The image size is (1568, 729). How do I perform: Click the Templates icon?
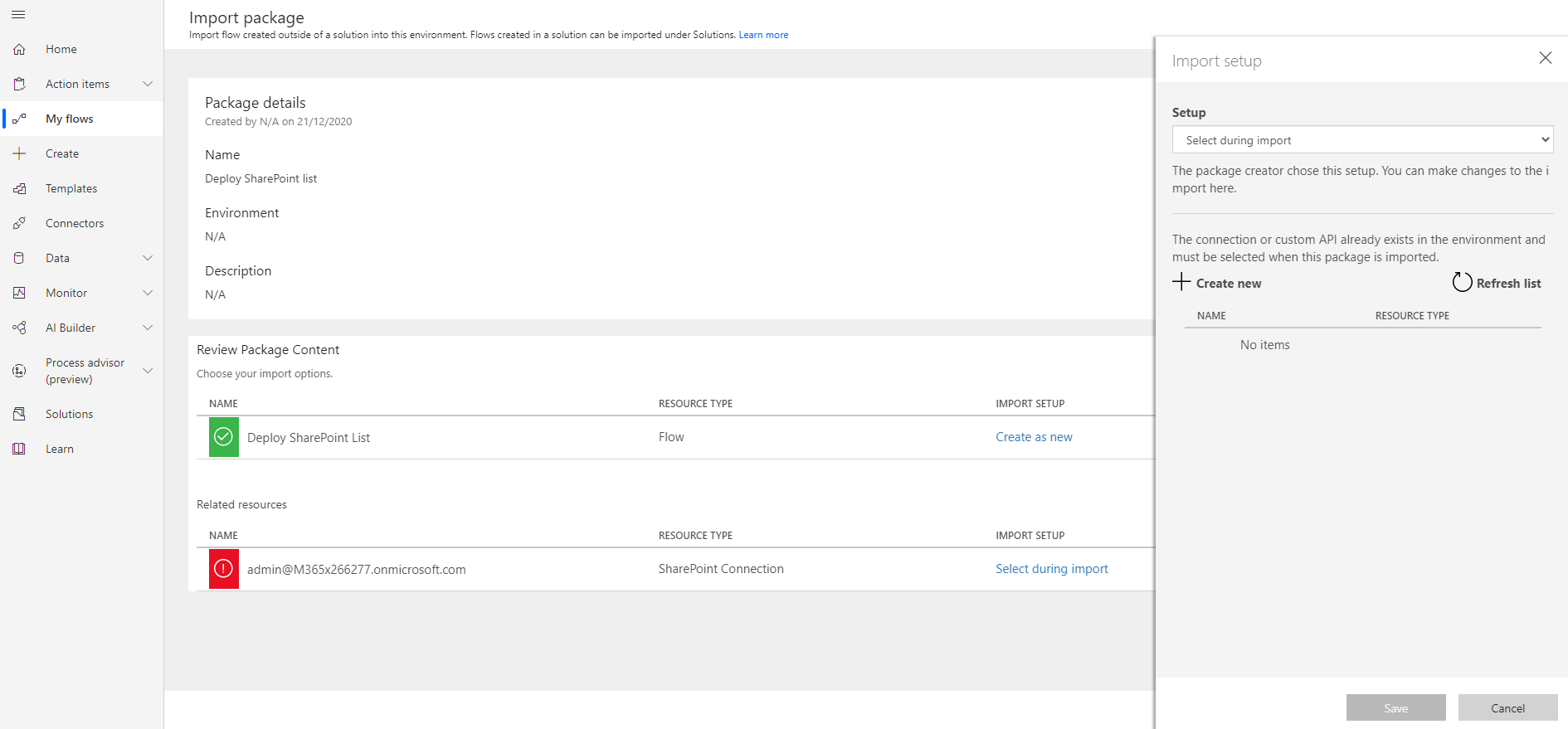pos(19,188)
